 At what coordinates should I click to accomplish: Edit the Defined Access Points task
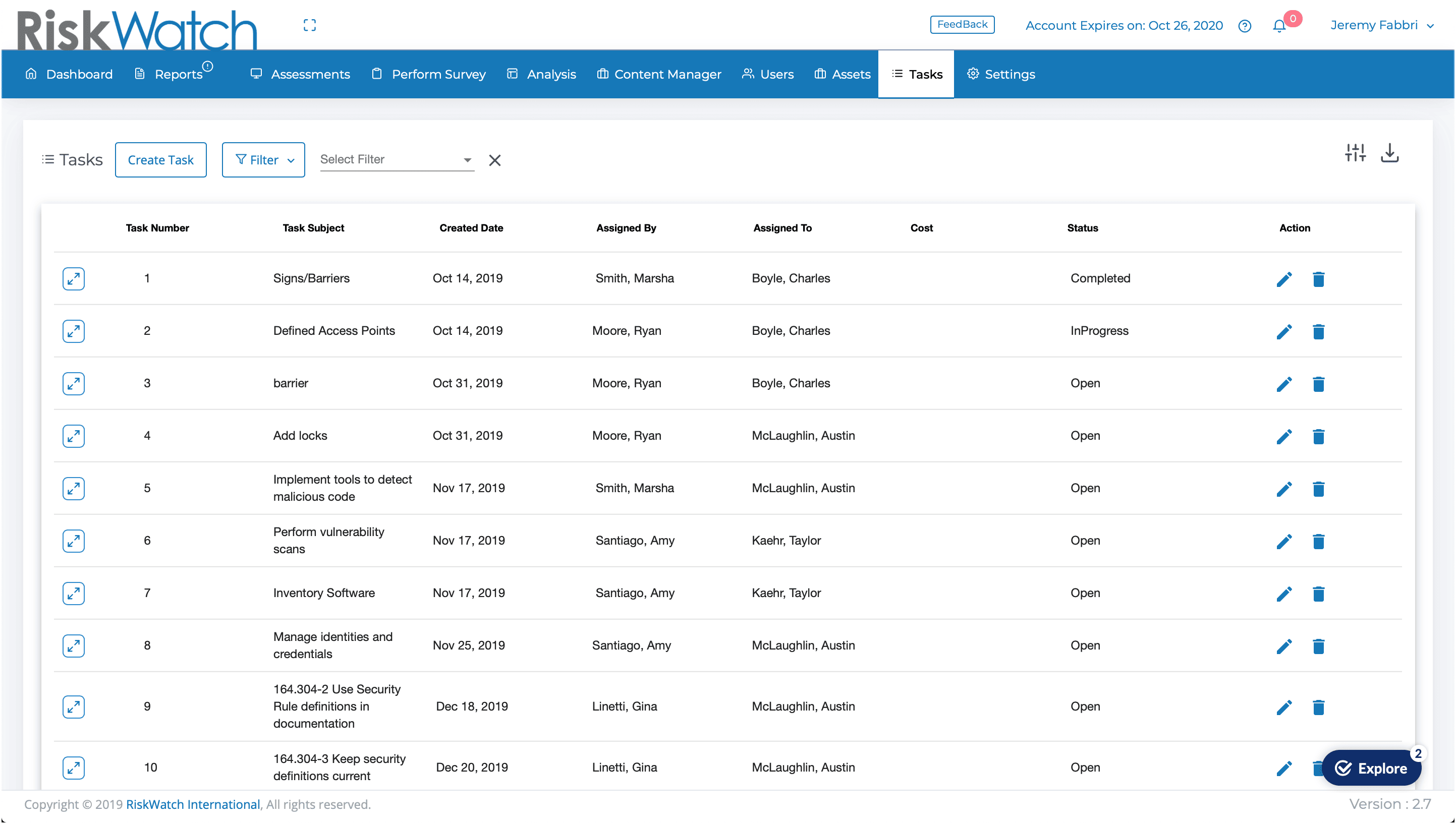(x=1284, y=332)
